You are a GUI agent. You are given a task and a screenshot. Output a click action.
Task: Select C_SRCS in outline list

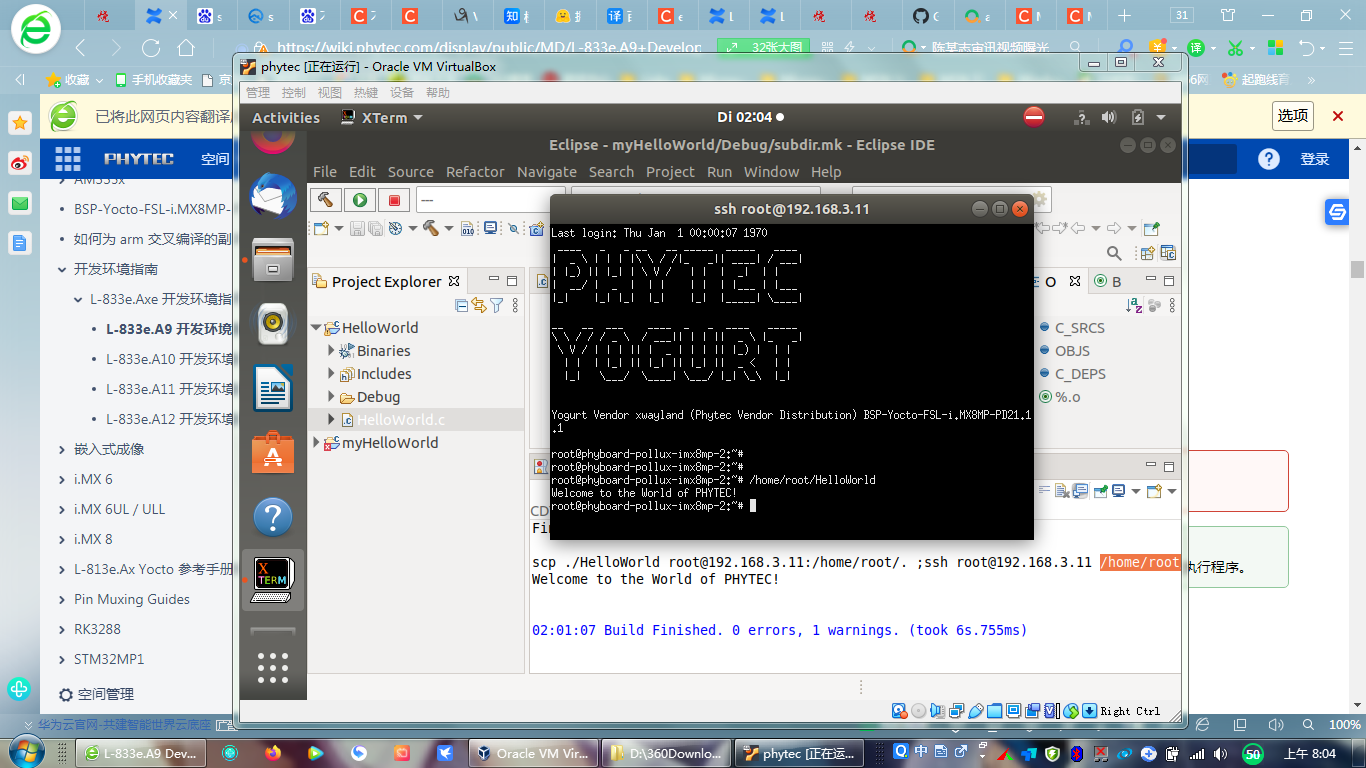coord(1079,328)
